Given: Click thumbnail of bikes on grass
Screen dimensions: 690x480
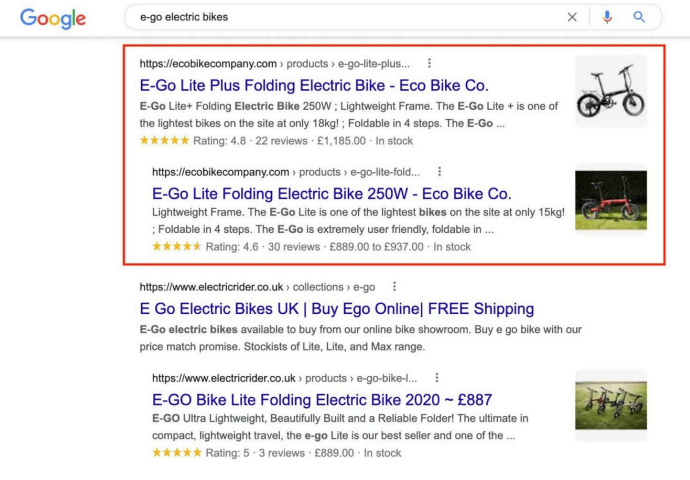Looking at the screenshot, I should click(610, 406).
